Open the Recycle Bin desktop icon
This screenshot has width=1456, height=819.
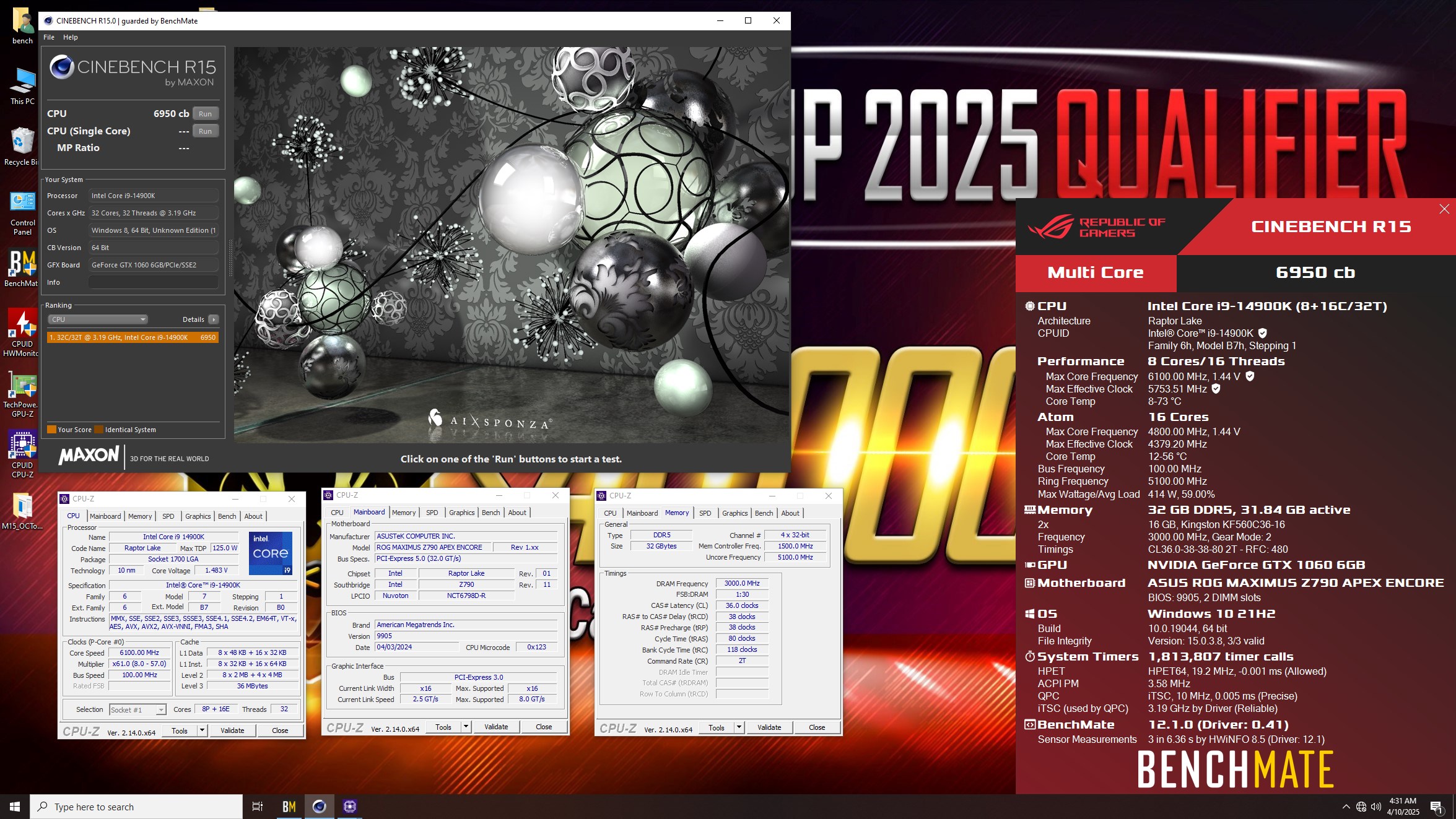[22, 146]
